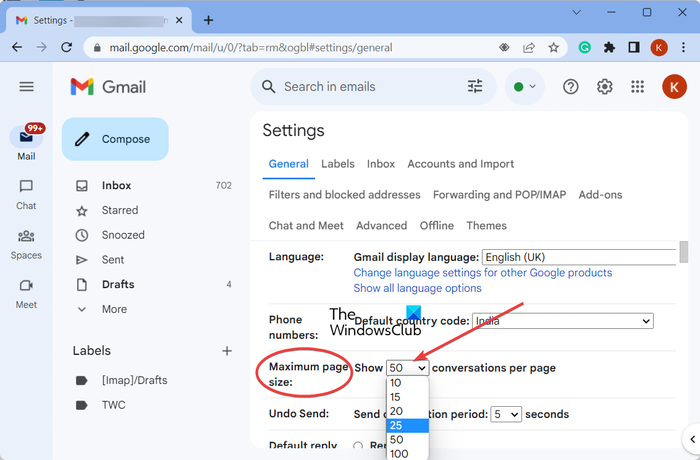Open the Extensions puzzle icon

pos(609,47)
